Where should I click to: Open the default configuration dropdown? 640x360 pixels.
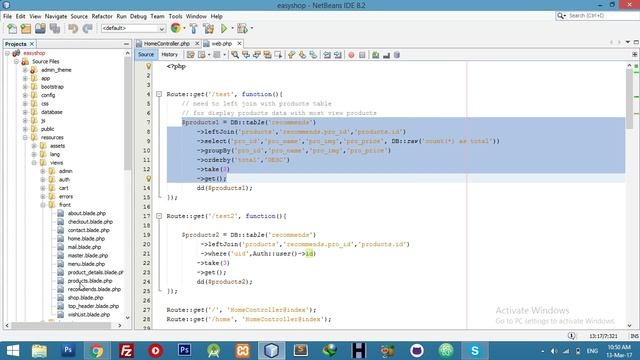click(x=133, y=28)
